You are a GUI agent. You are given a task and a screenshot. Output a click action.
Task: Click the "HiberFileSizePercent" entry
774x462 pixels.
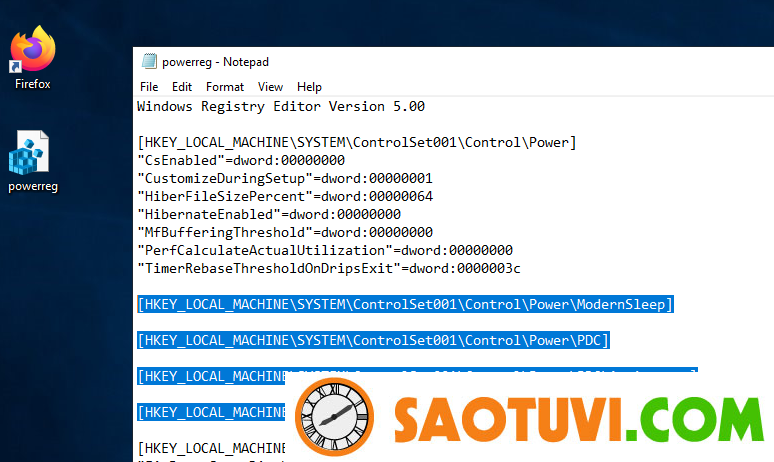(284, 196)
